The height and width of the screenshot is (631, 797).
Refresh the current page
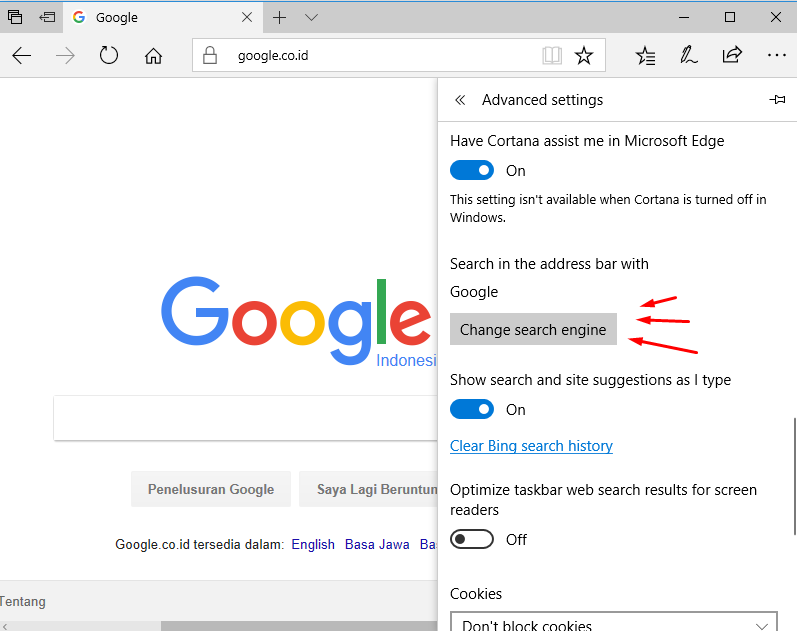pos(108,55)
